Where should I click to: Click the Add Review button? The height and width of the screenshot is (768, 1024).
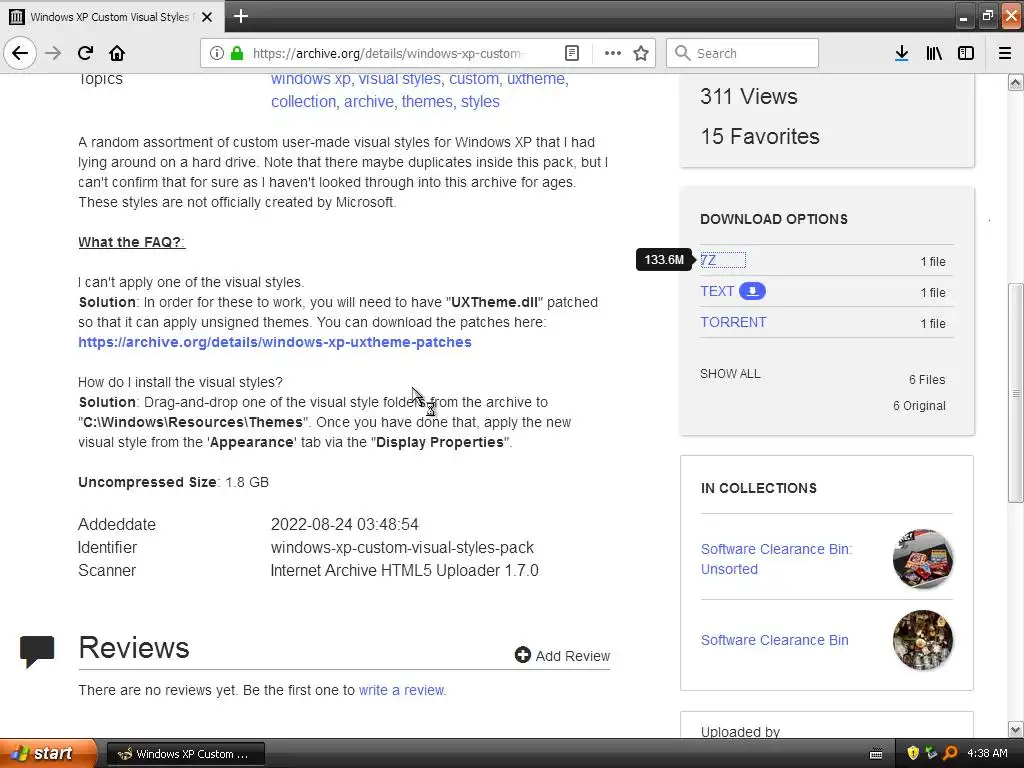click(562, 655)
